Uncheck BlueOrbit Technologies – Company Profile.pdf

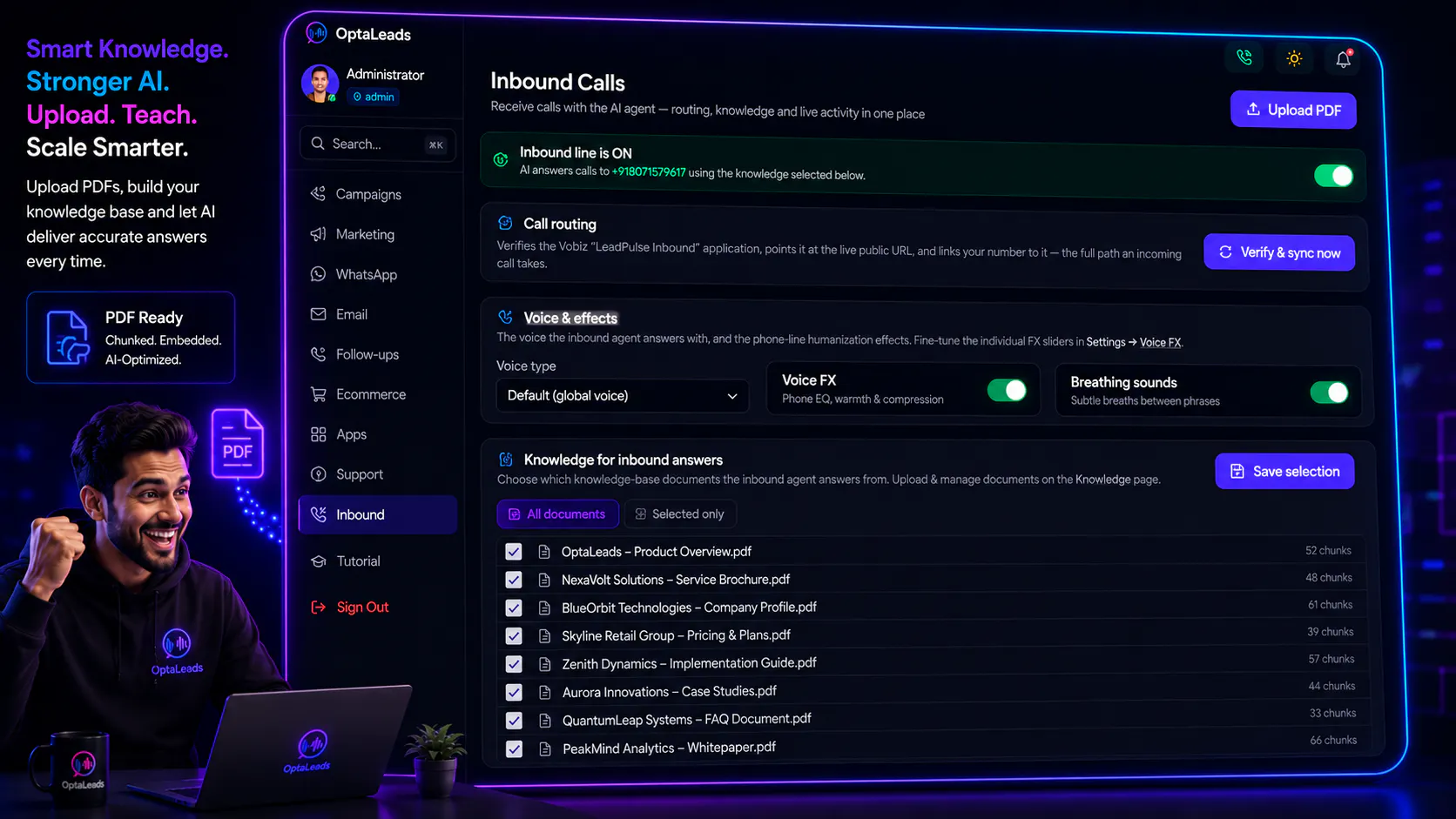(x=514, y=608)
